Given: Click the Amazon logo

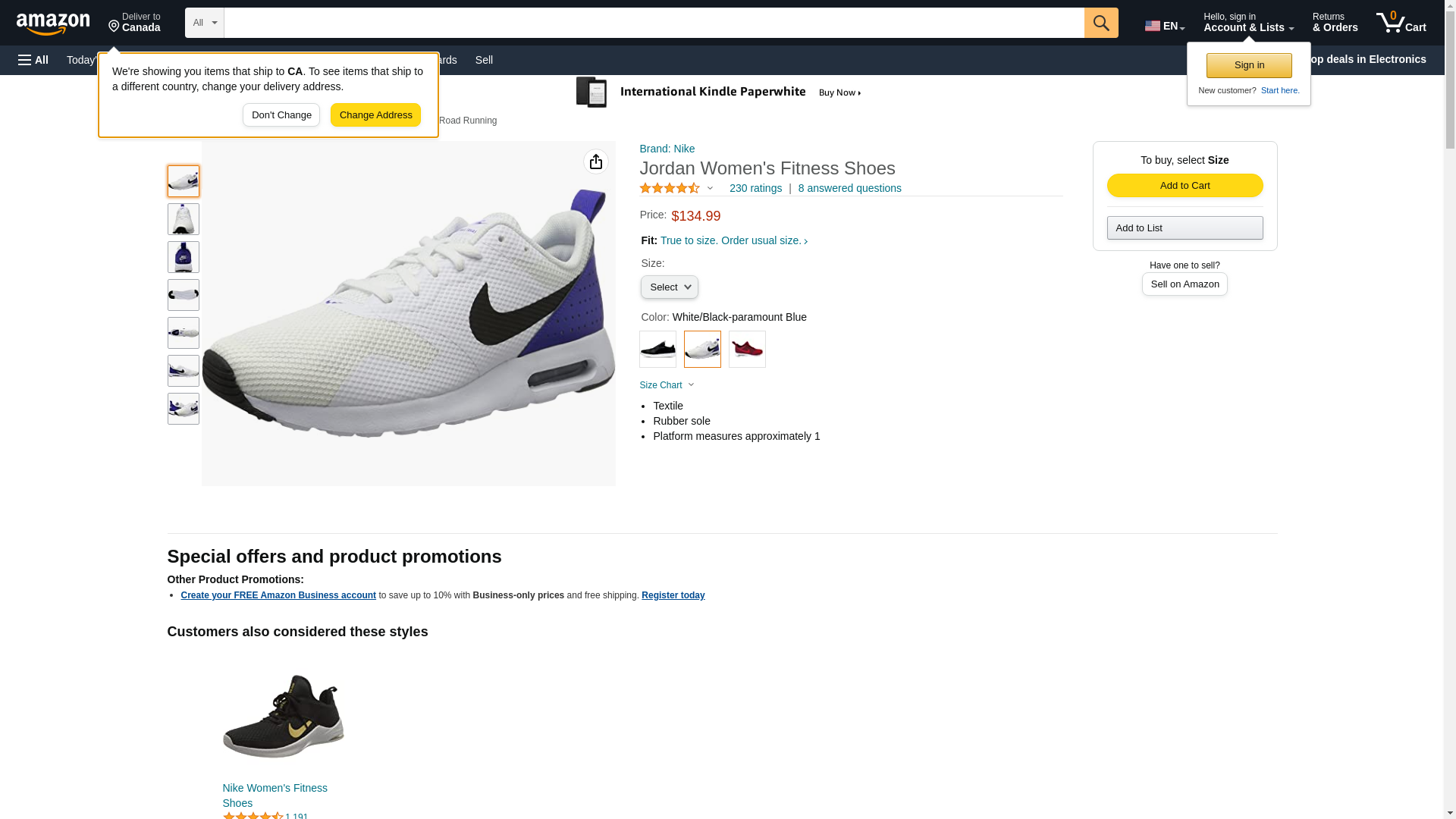Looking at the screenshot, I should [53, 24].
